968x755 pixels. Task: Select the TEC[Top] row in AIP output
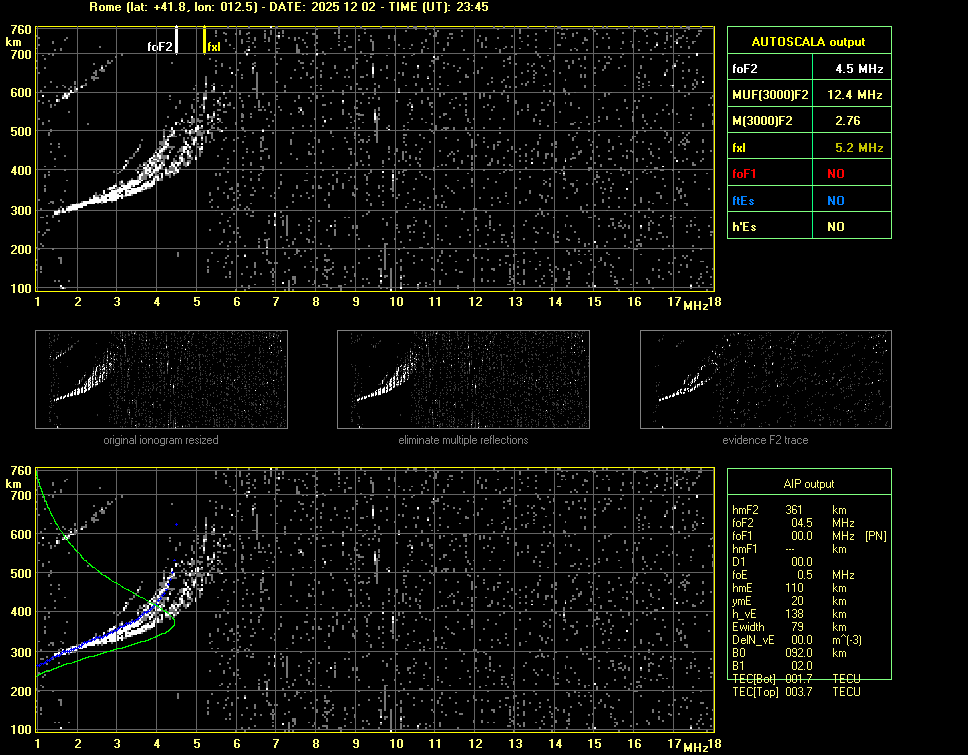pyautogui.click(x=796, y=692)
